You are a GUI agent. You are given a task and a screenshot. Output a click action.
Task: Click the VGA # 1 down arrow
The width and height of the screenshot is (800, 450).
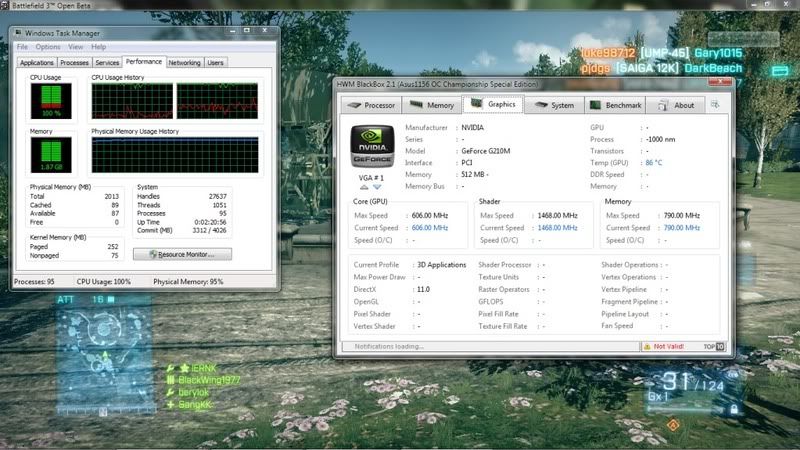[377, 187]
